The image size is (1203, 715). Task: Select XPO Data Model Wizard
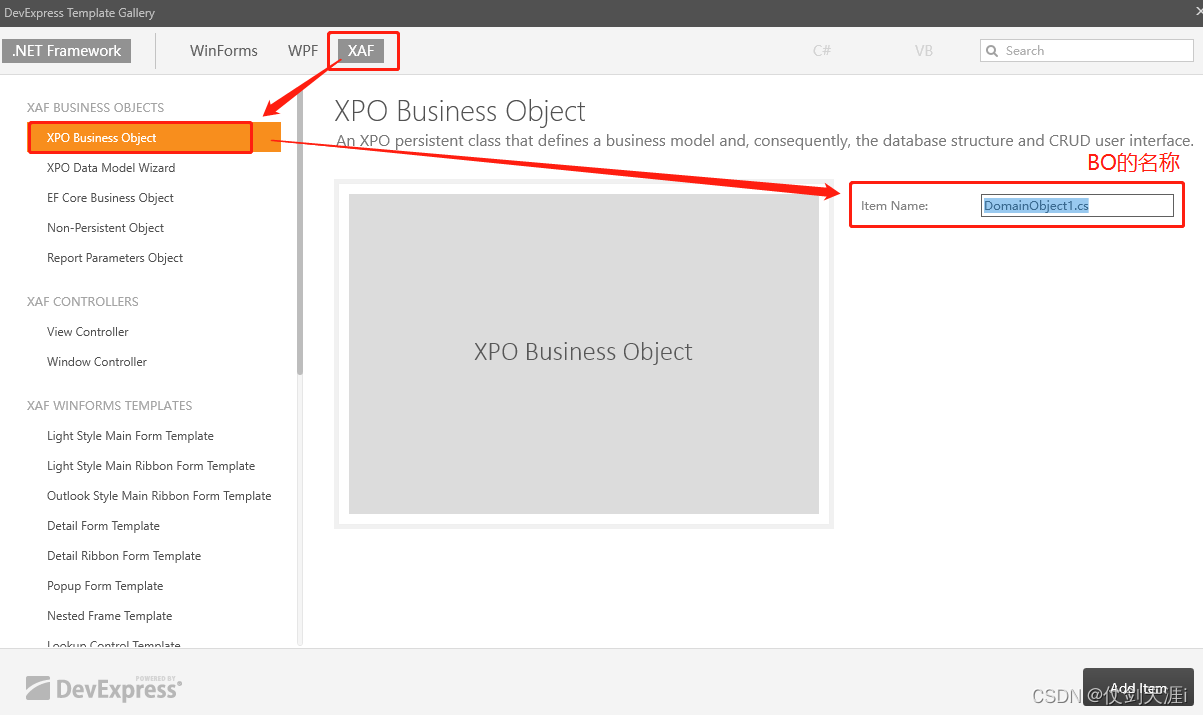[111, 168]
